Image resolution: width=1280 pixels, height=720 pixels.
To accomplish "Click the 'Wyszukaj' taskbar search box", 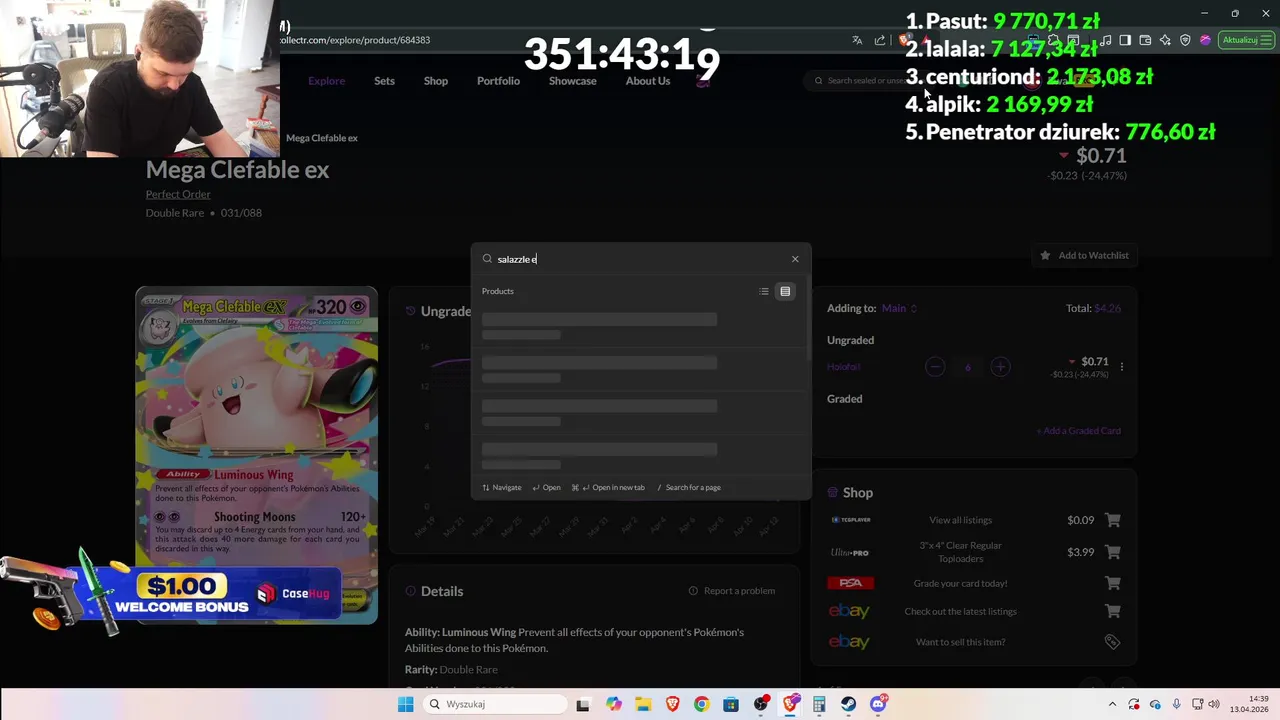I will 493,704.
